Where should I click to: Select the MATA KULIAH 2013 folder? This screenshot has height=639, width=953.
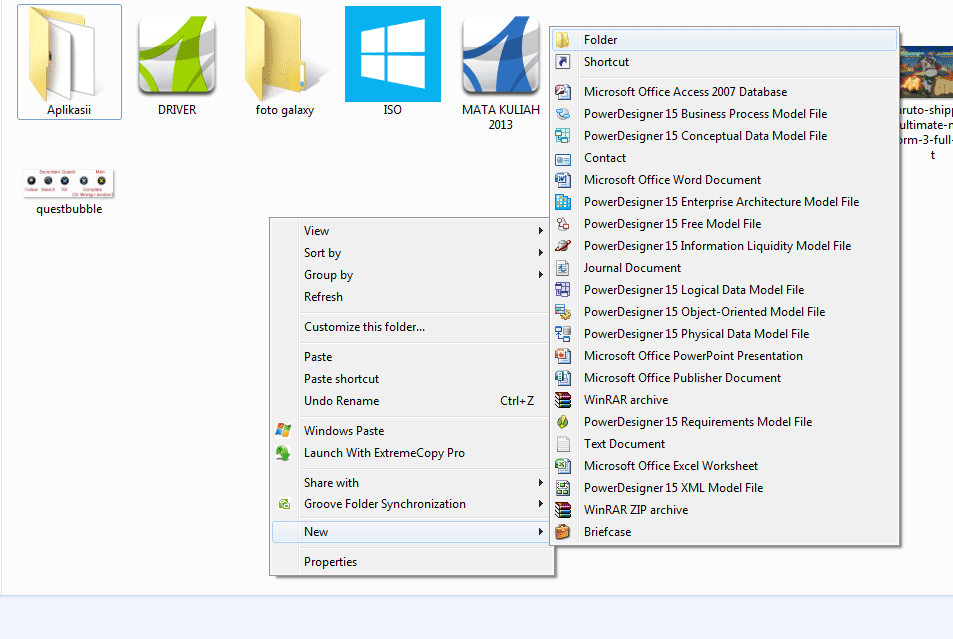pyautogui.click(x=500, y=55)
